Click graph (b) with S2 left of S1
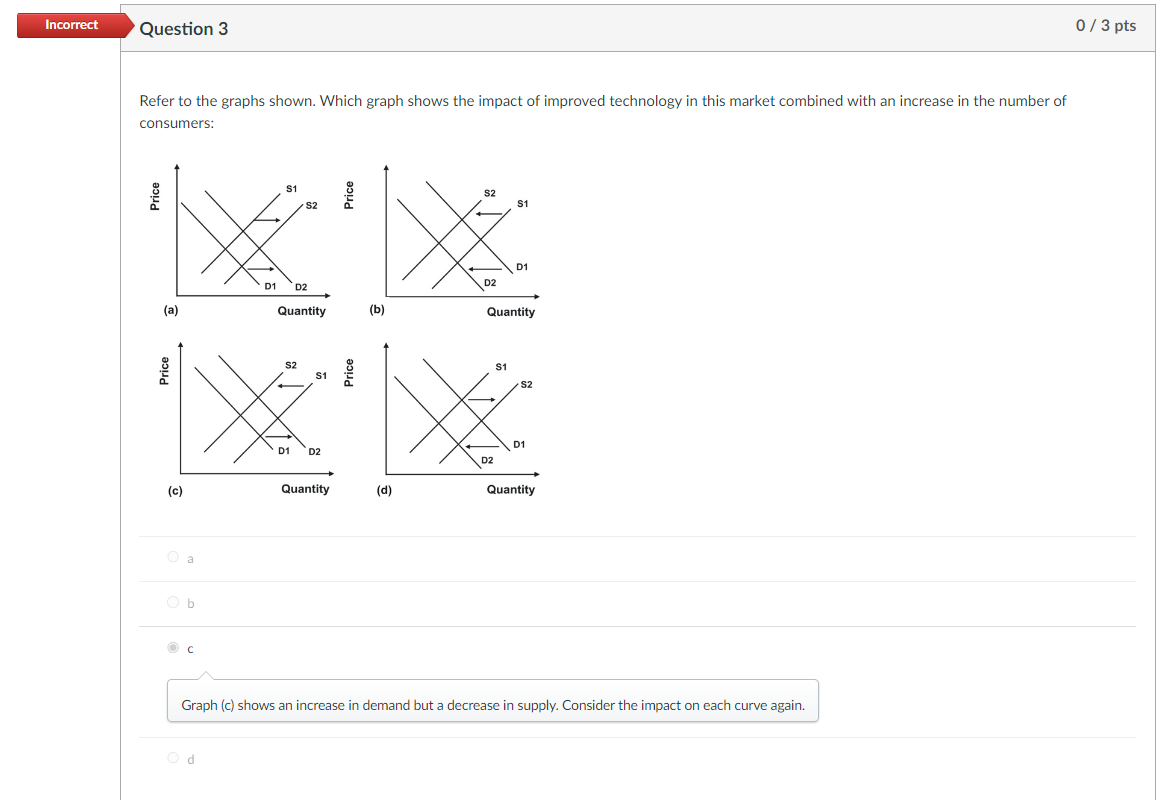 click(450, 235)
